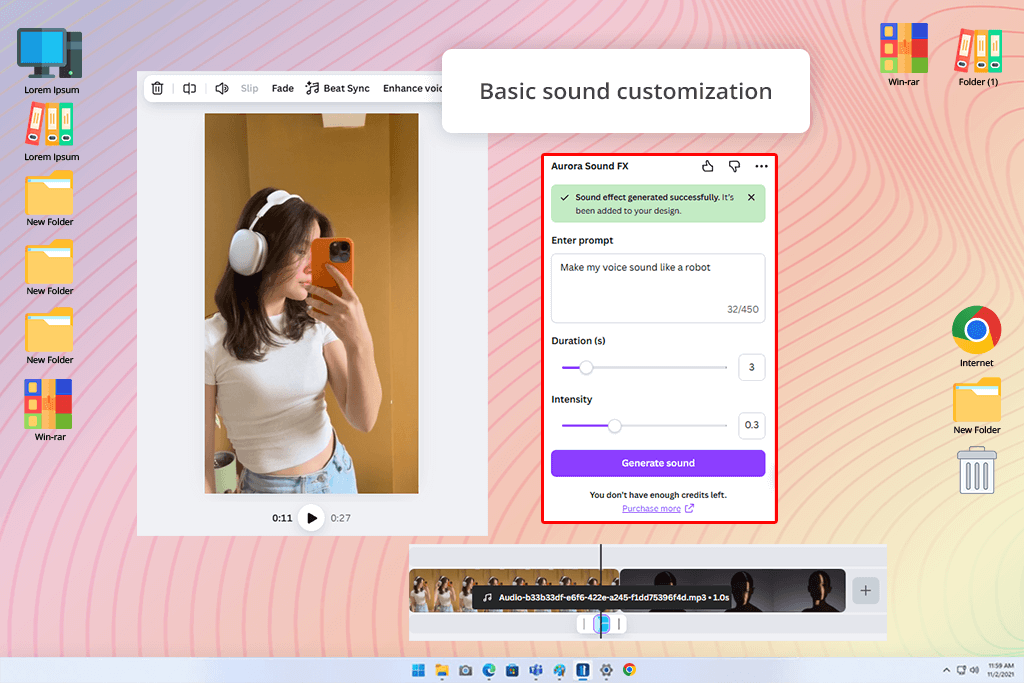1024x683 pixels.
Task: Click the Duration value field showing 3
Action: (x=752, y=367)
